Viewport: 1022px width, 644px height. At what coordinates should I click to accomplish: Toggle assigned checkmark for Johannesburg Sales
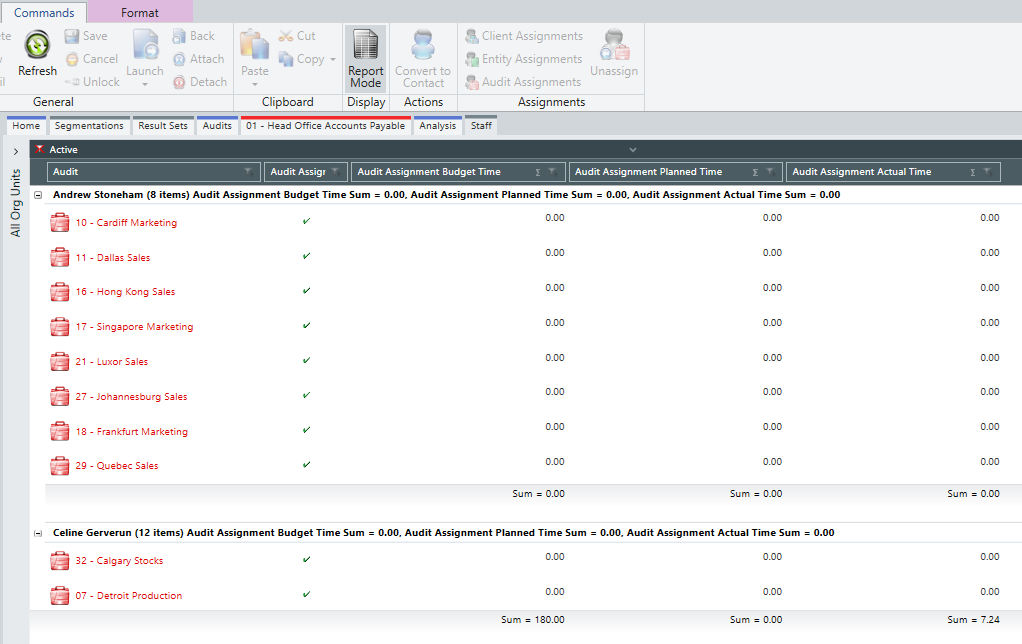(x=306, y=394)
